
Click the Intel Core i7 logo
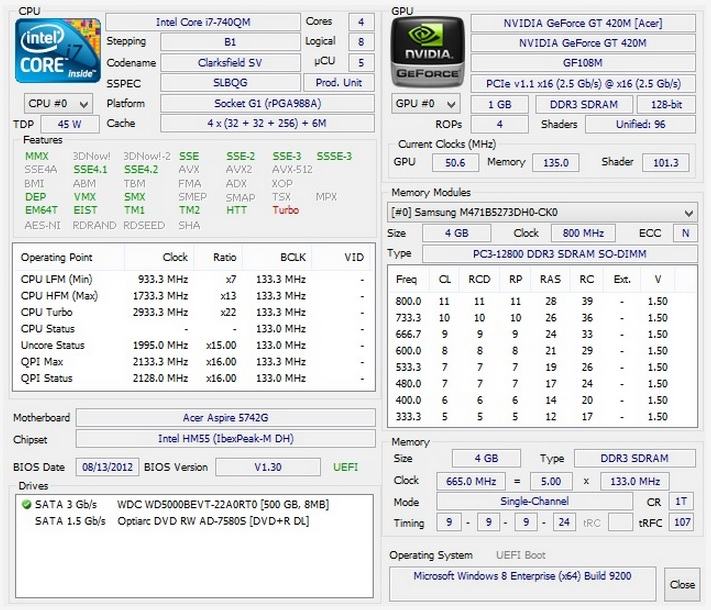58,51
